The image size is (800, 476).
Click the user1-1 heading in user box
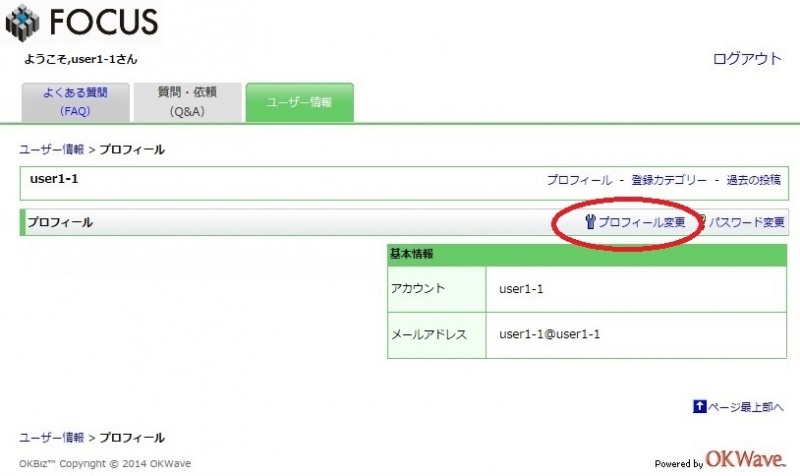point(54,179)
